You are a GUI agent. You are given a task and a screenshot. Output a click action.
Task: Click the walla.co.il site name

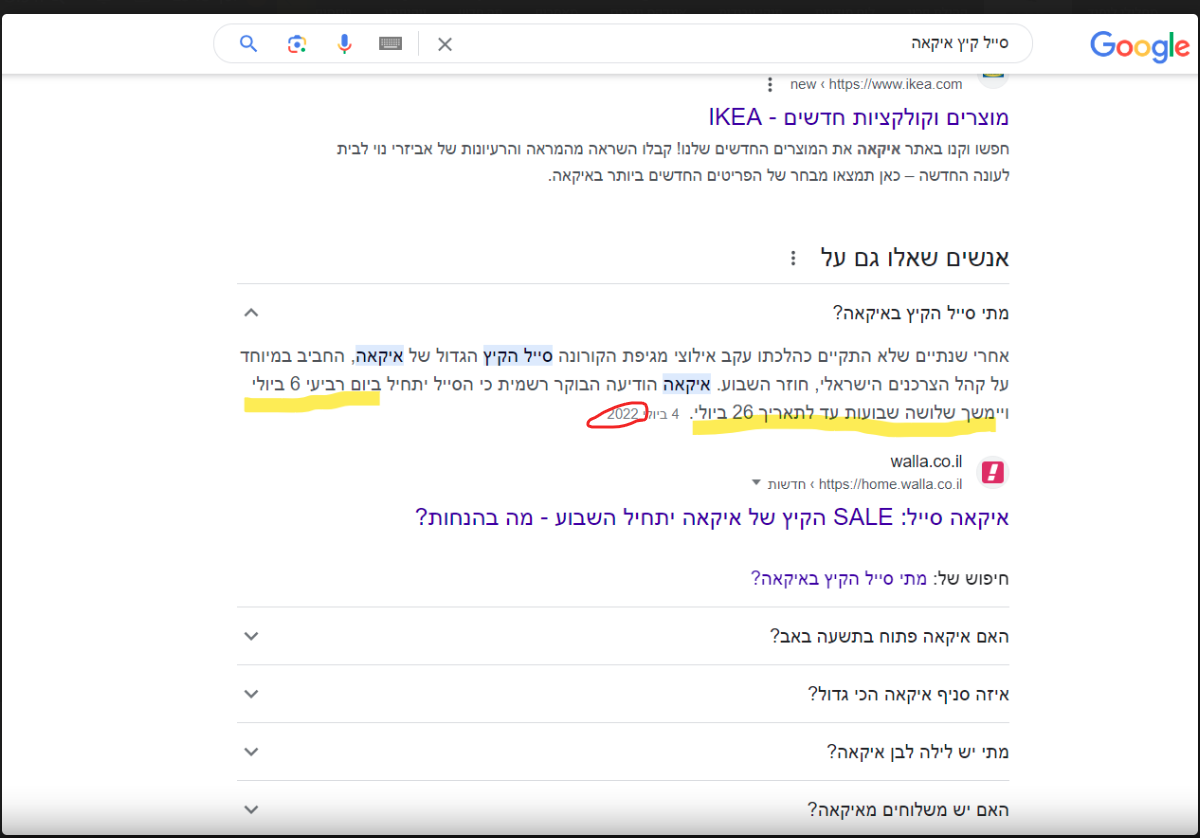[926, 461]
